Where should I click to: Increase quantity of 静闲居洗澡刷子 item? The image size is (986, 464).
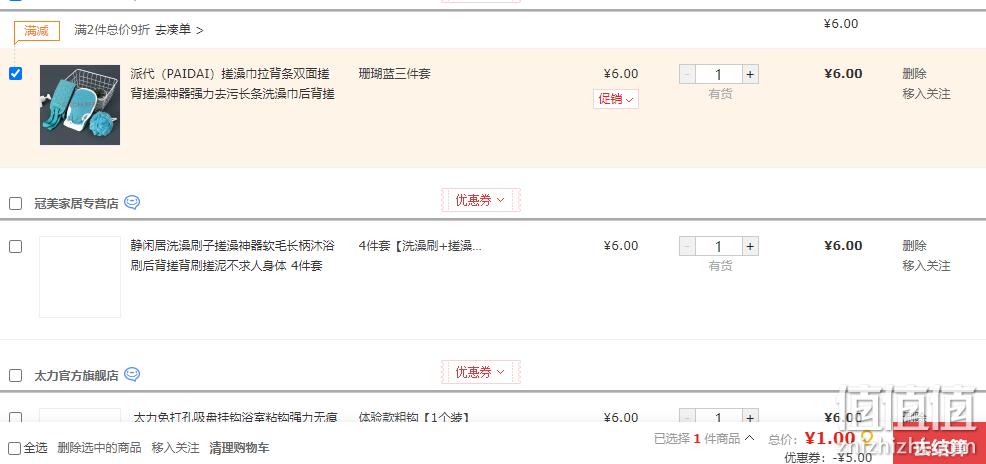750,246
